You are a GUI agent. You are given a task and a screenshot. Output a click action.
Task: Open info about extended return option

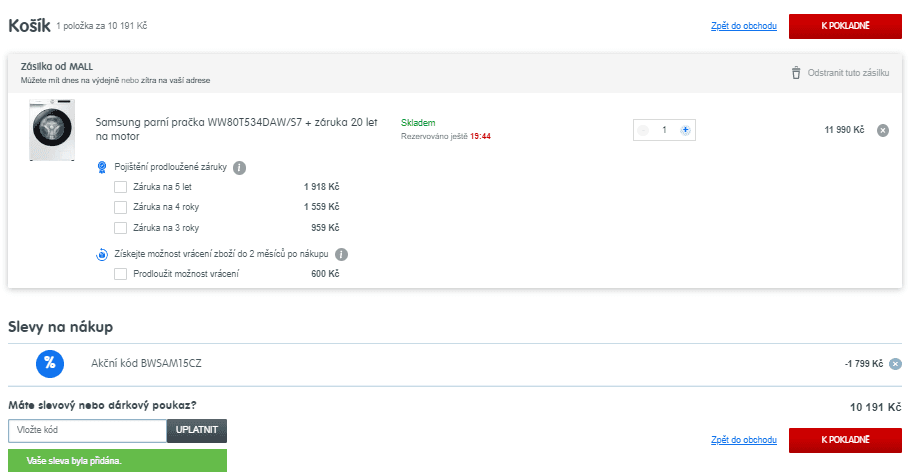(342, 255)
